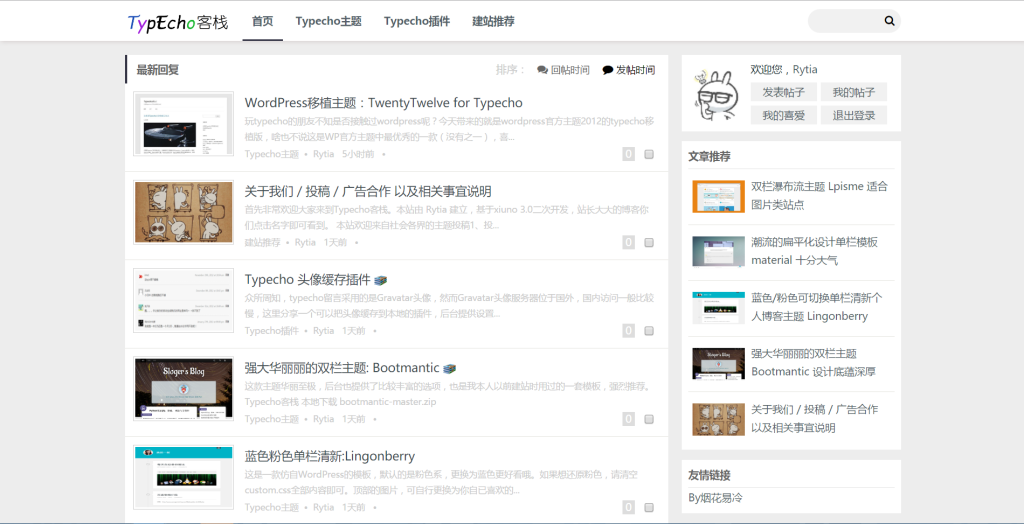Click reply count badge on WordPress移植主题 post
Screen dimensions: 1024x524
tap(628, 154)
